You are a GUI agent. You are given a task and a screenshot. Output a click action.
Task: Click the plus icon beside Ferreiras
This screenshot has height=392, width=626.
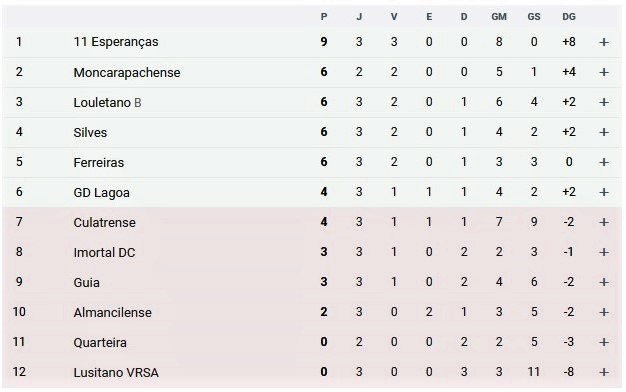604,162
